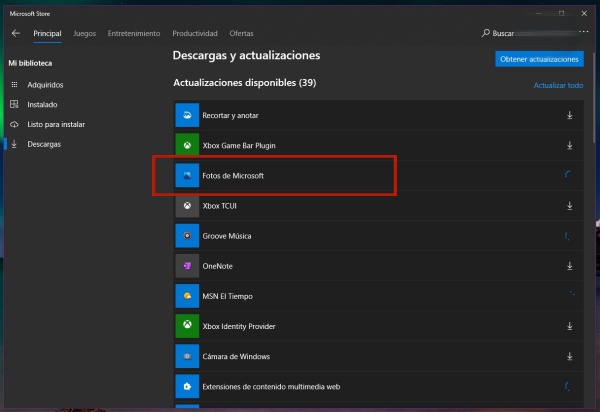
Task: Click the Fotos de Microsoft progress spinner
Action: (x=568, y=175)
